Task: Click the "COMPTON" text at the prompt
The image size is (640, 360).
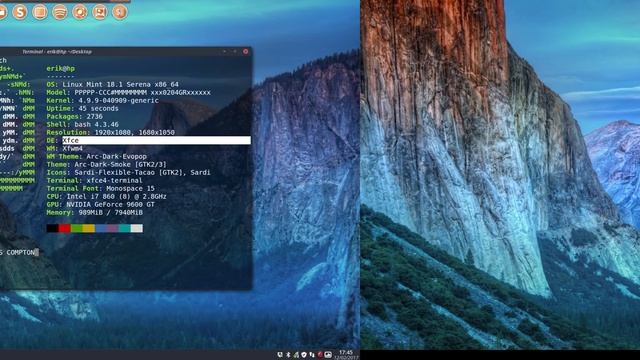Action: pyautogui.click(x=20, y=253)
